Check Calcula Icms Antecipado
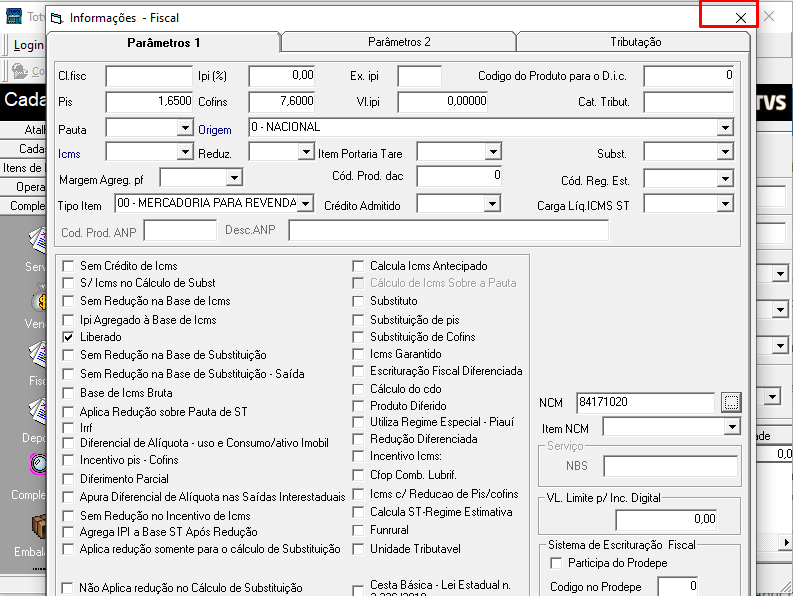793x596 pixels. pos(358,266)
